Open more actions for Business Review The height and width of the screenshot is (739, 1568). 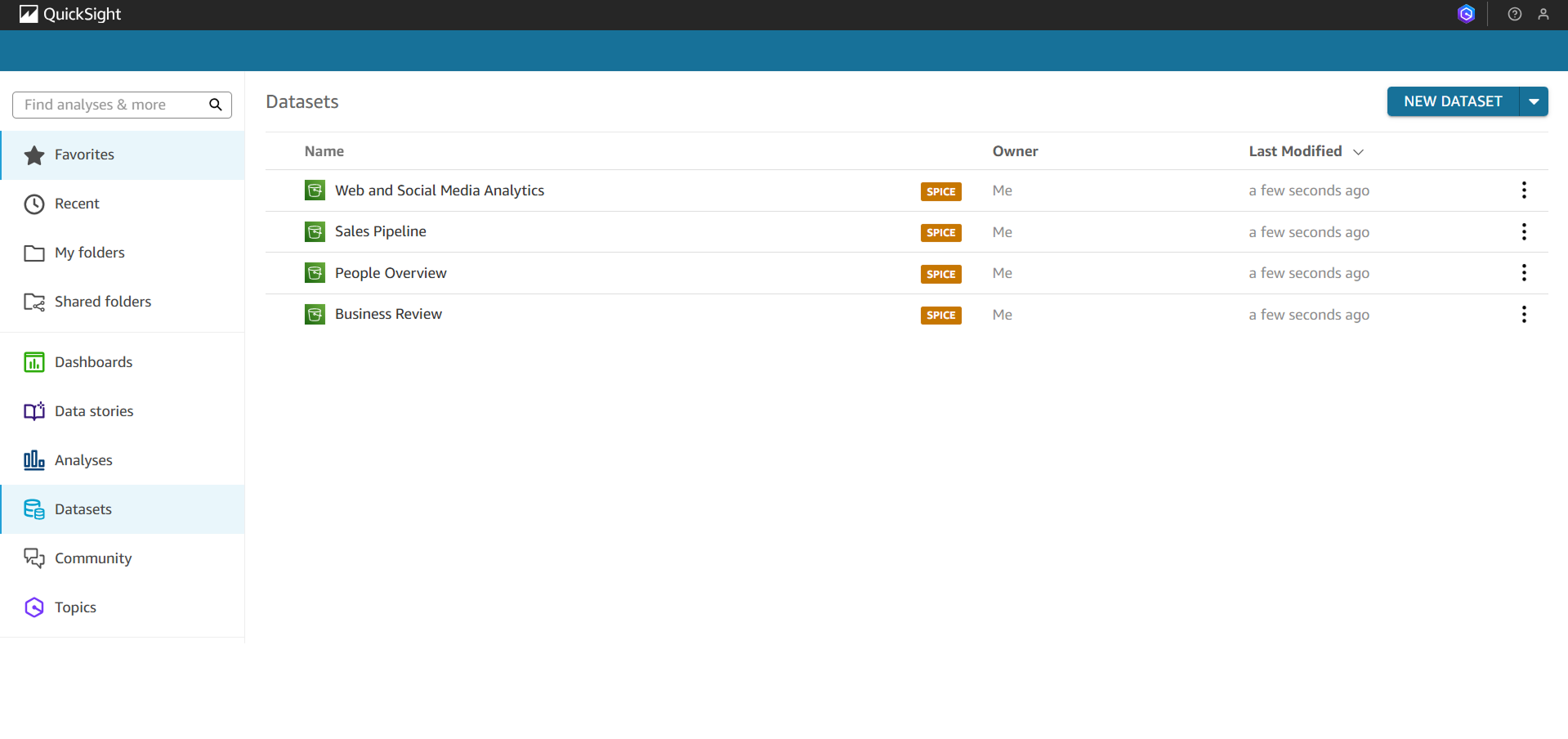(x=1524, y=315)
